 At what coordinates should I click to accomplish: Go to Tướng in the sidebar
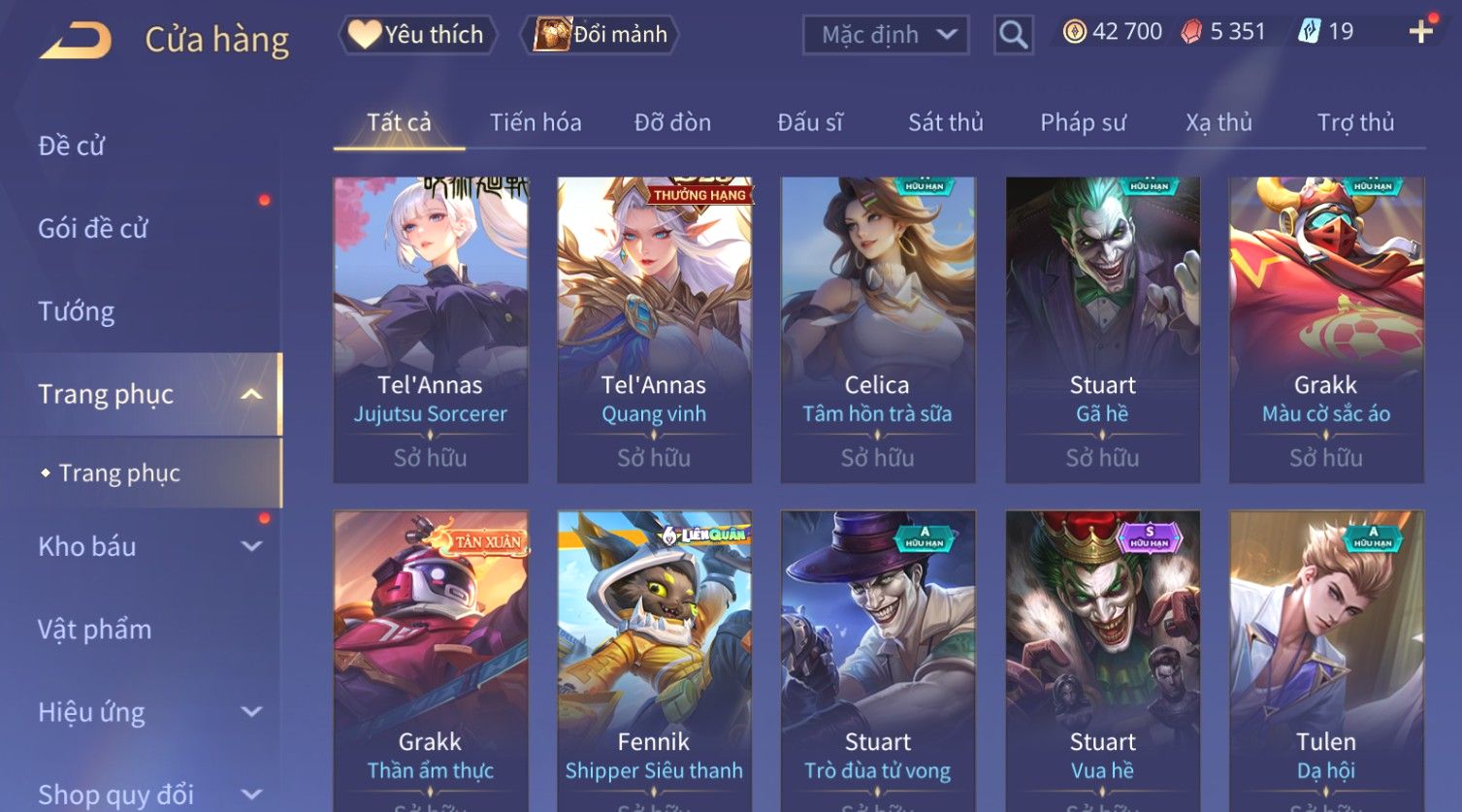click(76, 311)
